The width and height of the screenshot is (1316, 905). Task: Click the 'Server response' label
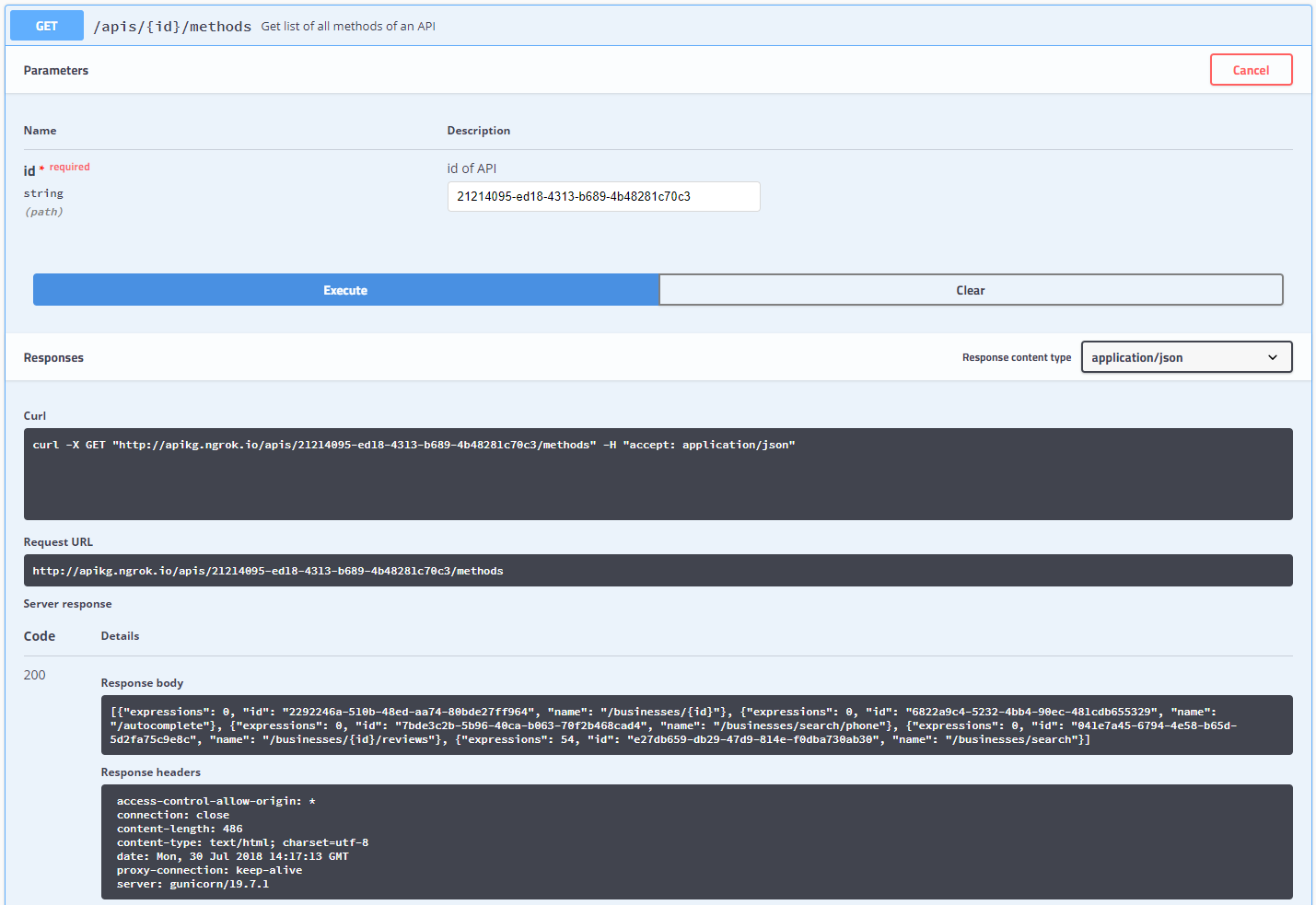click(67, 604)
